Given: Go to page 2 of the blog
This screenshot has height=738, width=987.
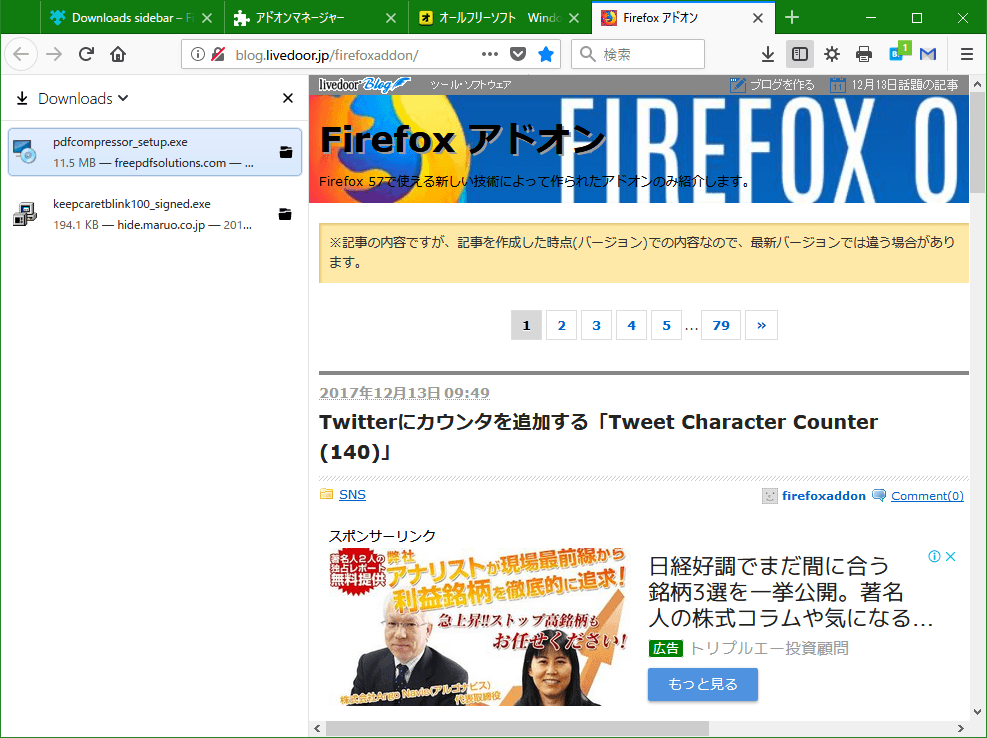Looking at the screenshot, I should (x=561, y=325).
